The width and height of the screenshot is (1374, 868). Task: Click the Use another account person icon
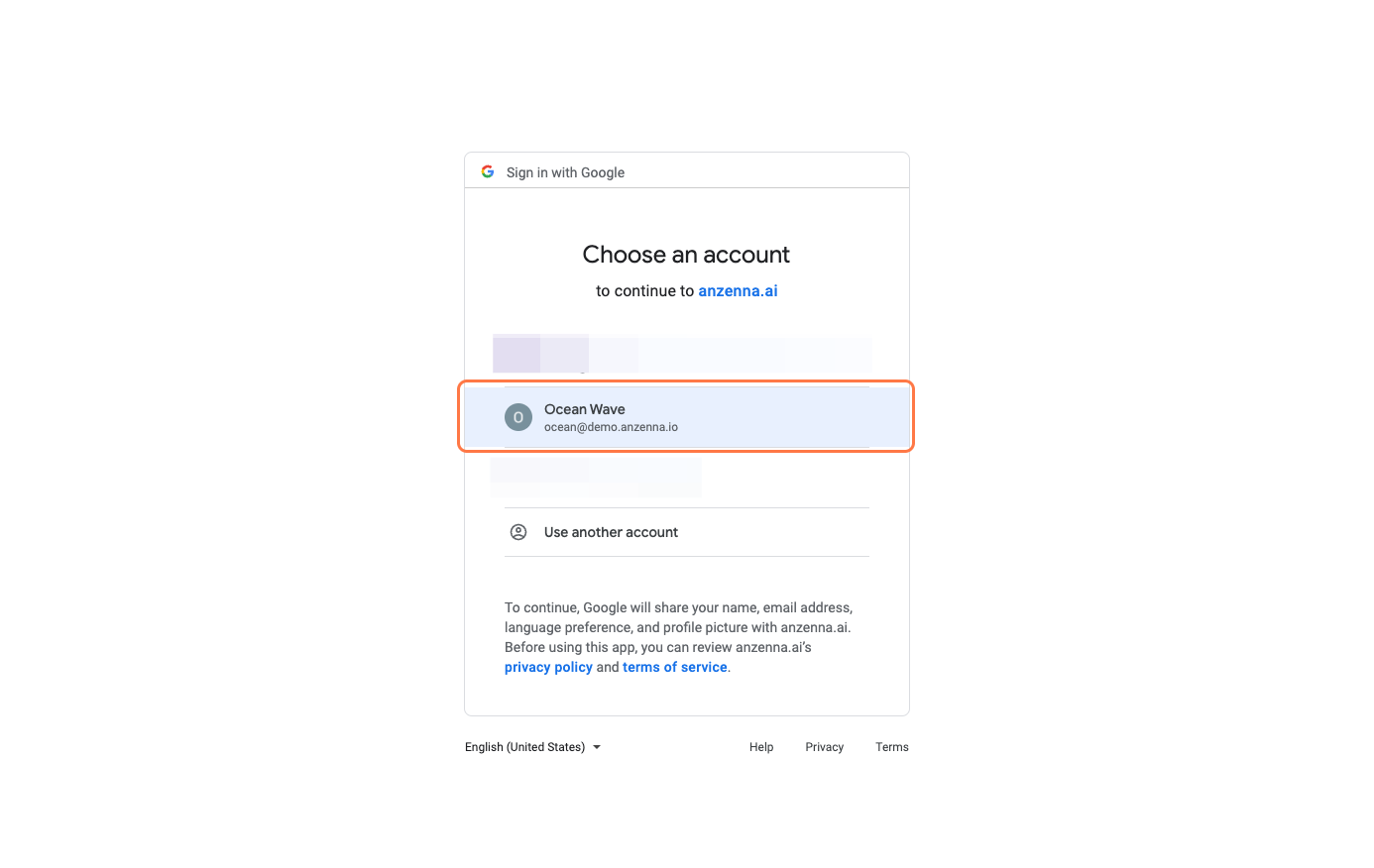(x=518, y=532)
